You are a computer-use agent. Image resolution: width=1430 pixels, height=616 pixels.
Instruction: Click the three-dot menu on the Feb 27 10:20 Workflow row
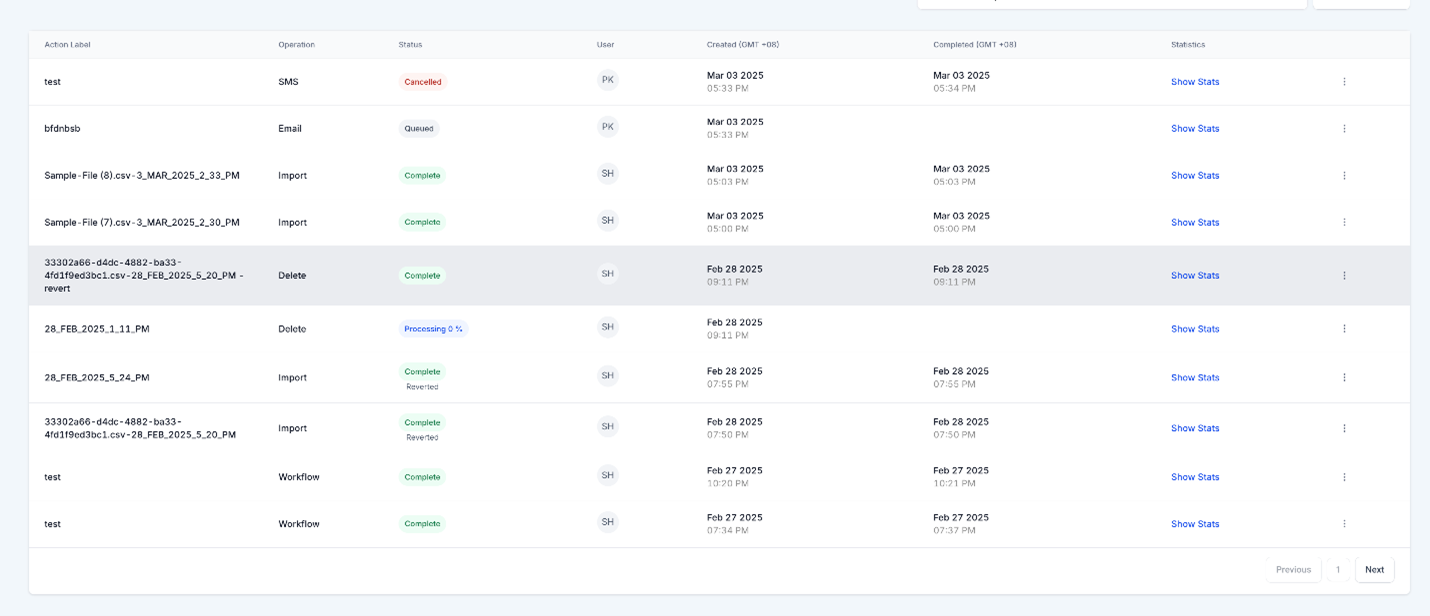pyautogui.click(x=1344, y=477)
